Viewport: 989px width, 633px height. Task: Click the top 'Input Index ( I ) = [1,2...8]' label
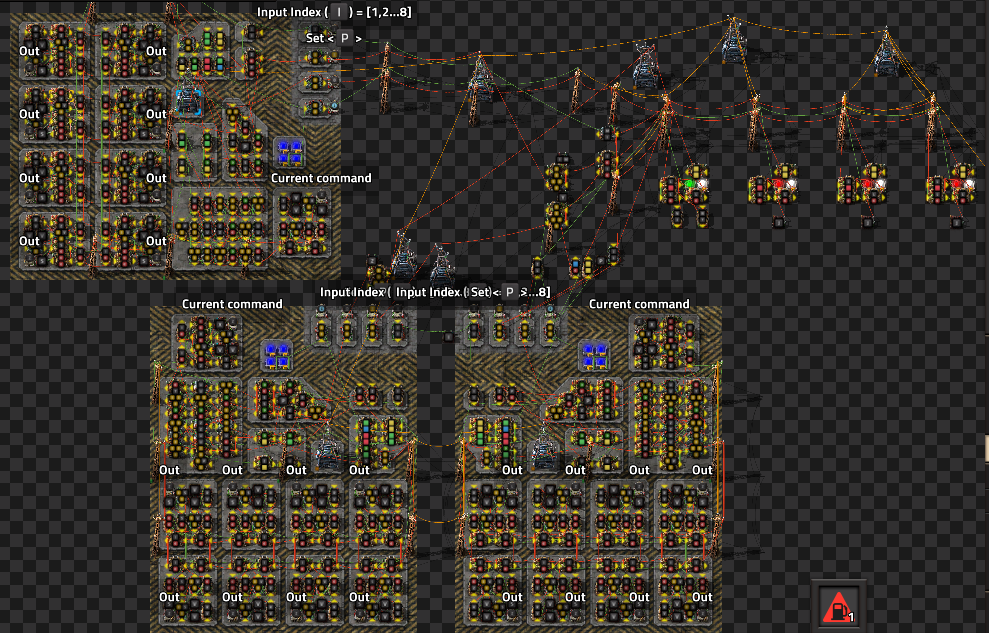pyautogui.click(x=334, y=12)
